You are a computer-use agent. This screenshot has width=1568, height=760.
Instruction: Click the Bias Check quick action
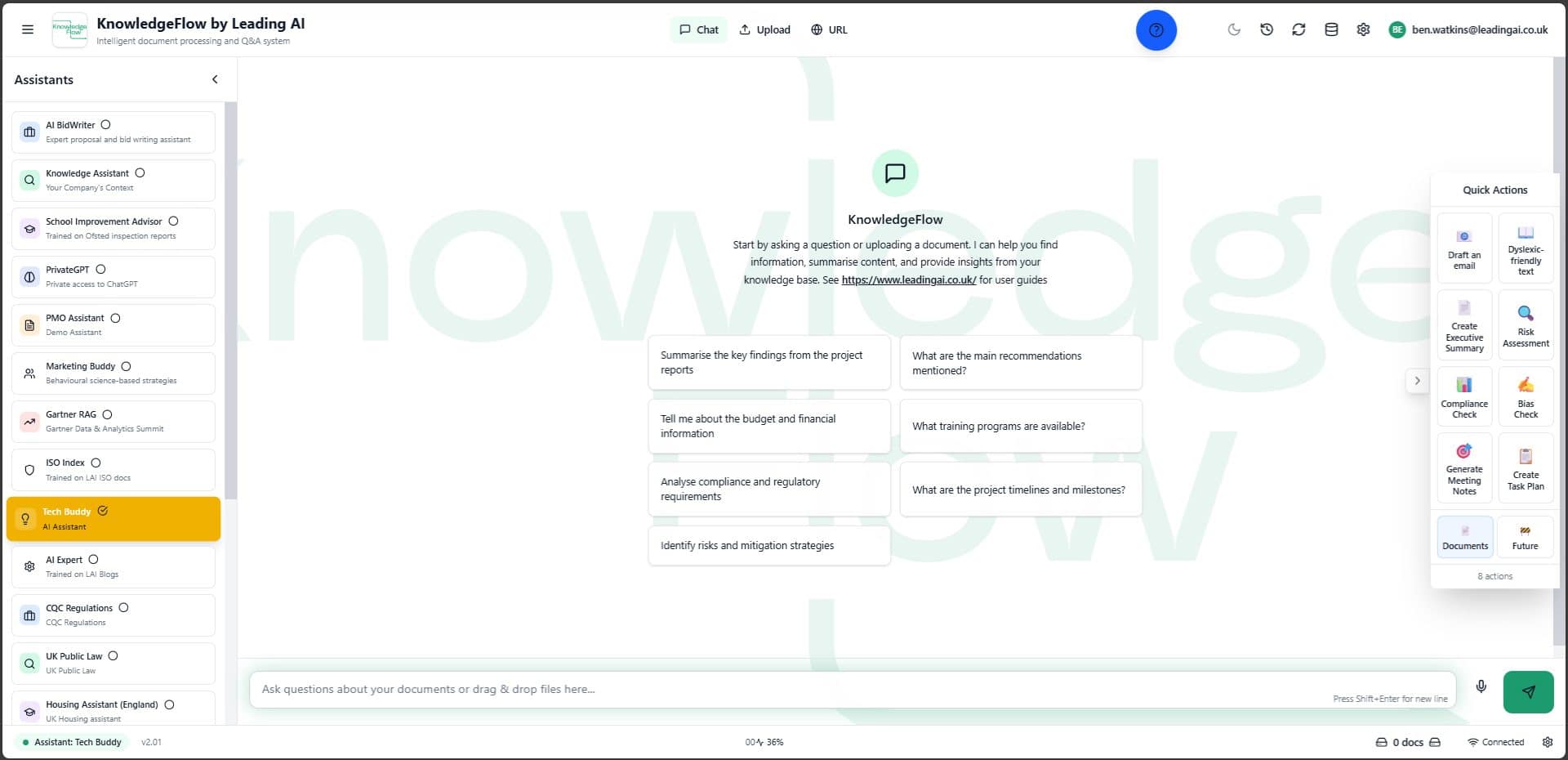pos(1526,396)
